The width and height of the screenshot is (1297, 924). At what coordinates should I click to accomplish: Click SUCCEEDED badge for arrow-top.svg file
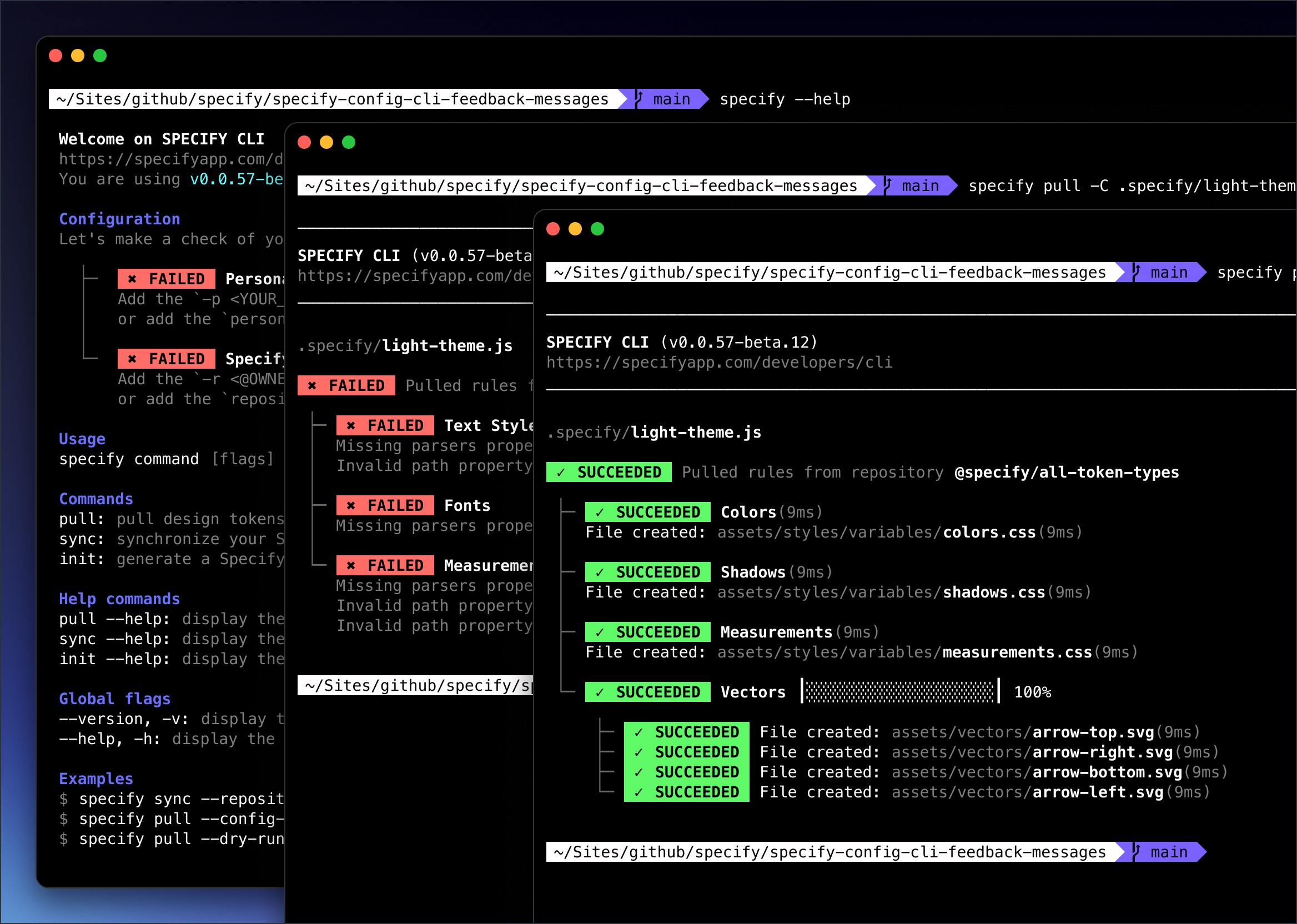[686, 732]
